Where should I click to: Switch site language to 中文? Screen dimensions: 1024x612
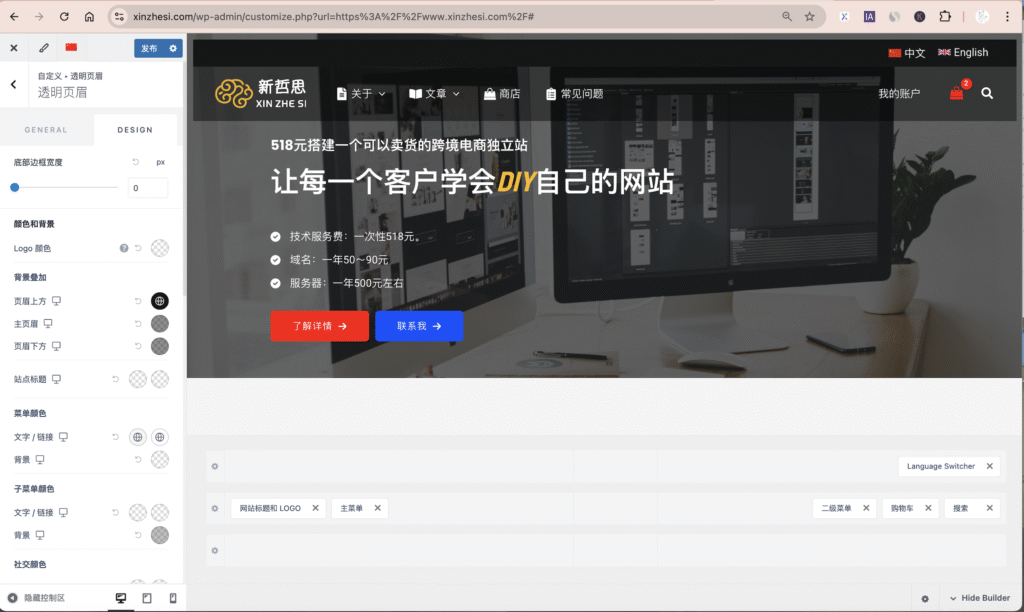[x=907, y=53]
